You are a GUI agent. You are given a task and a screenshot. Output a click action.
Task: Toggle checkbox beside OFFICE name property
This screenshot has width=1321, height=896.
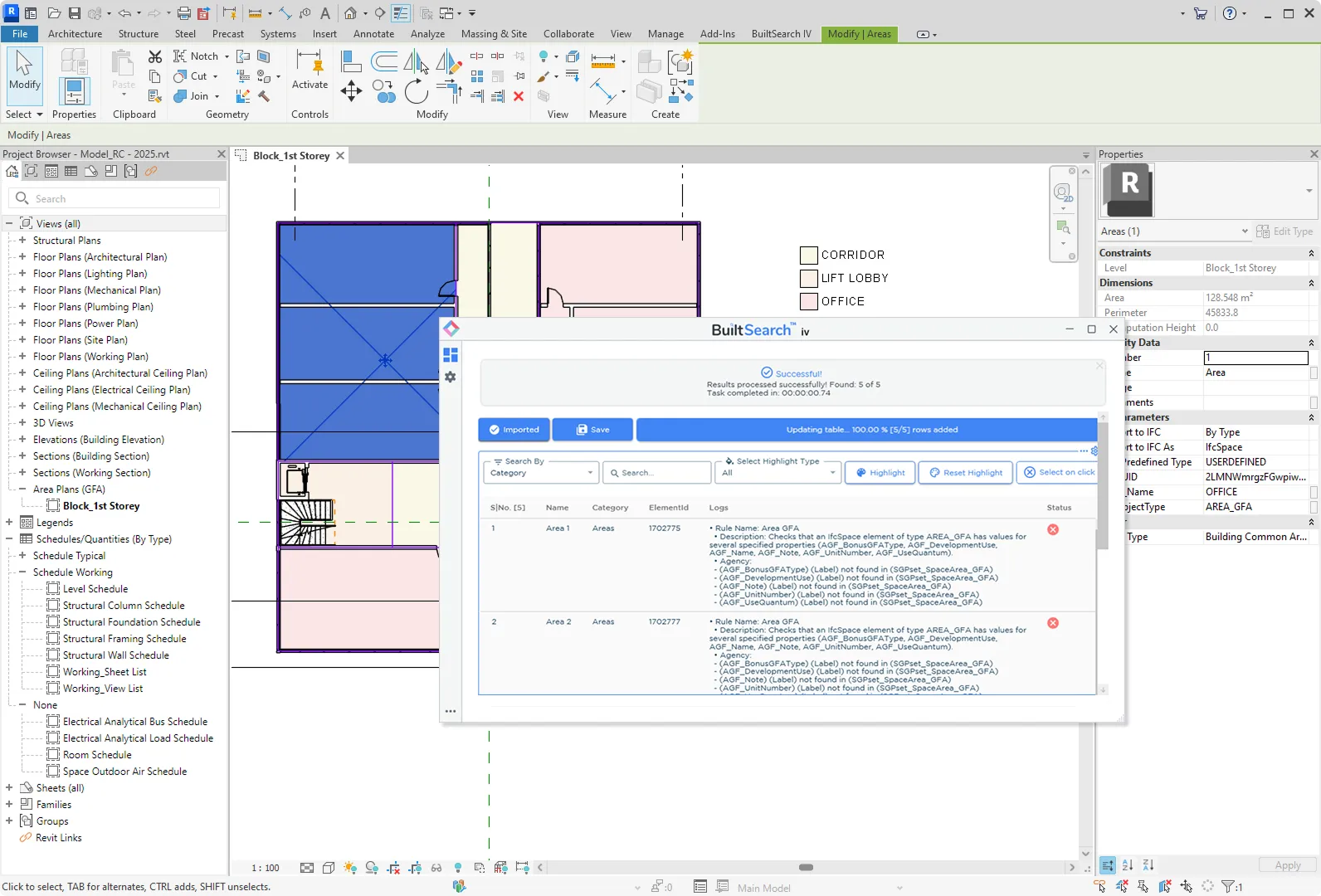[1314, 492]
